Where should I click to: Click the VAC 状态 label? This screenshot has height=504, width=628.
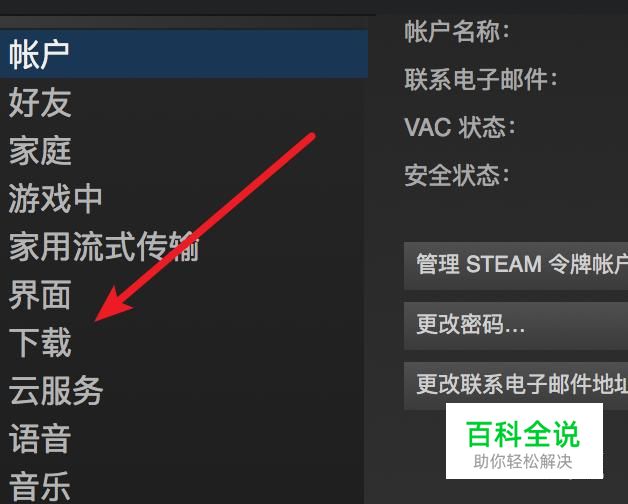(x=459, y=127)
